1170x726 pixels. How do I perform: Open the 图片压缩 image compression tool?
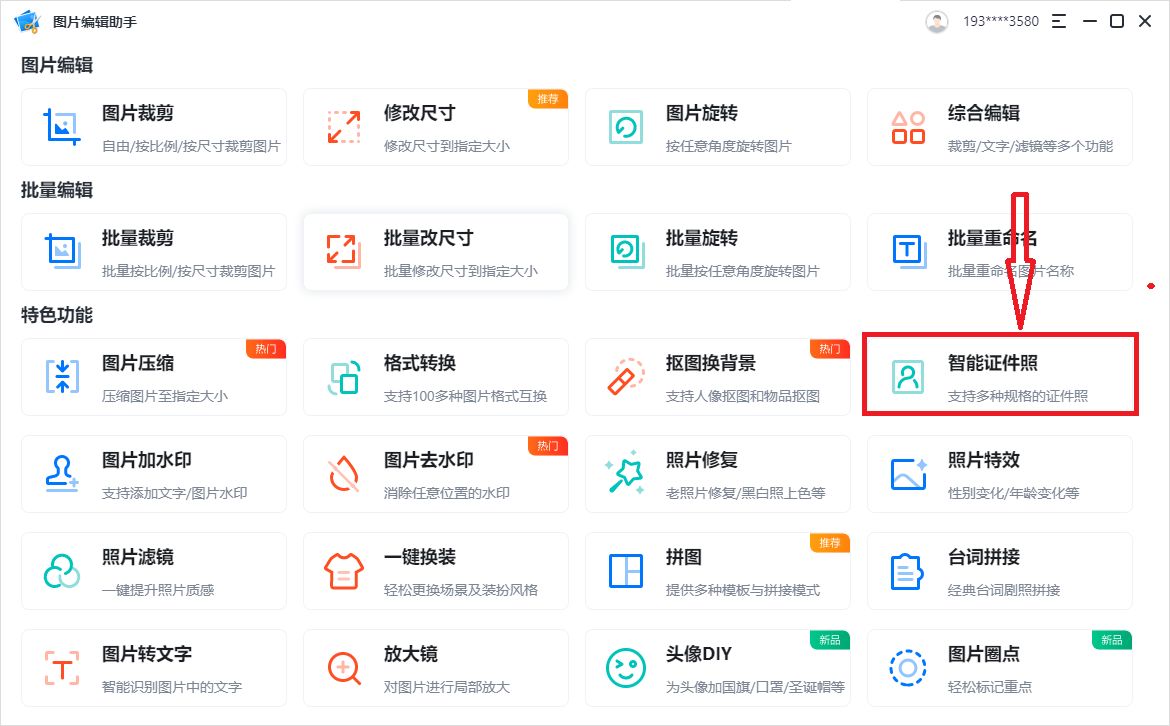[x=153, y=376]
